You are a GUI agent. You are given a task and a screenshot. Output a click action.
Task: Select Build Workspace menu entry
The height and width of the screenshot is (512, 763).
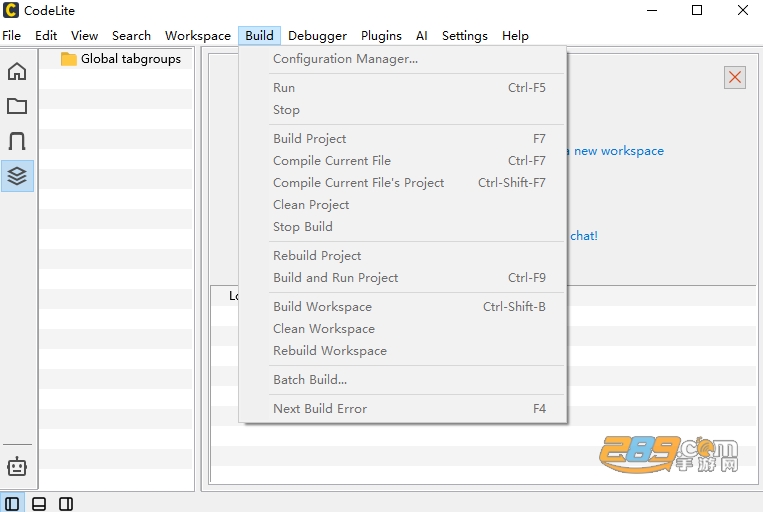403,307
